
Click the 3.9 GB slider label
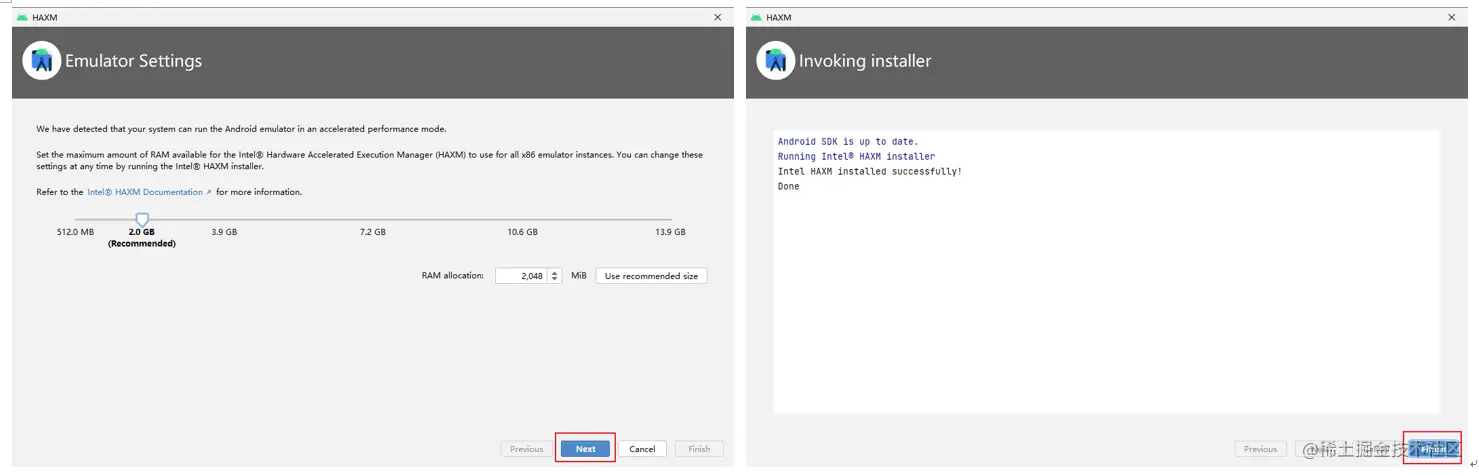tap(224, 232)
